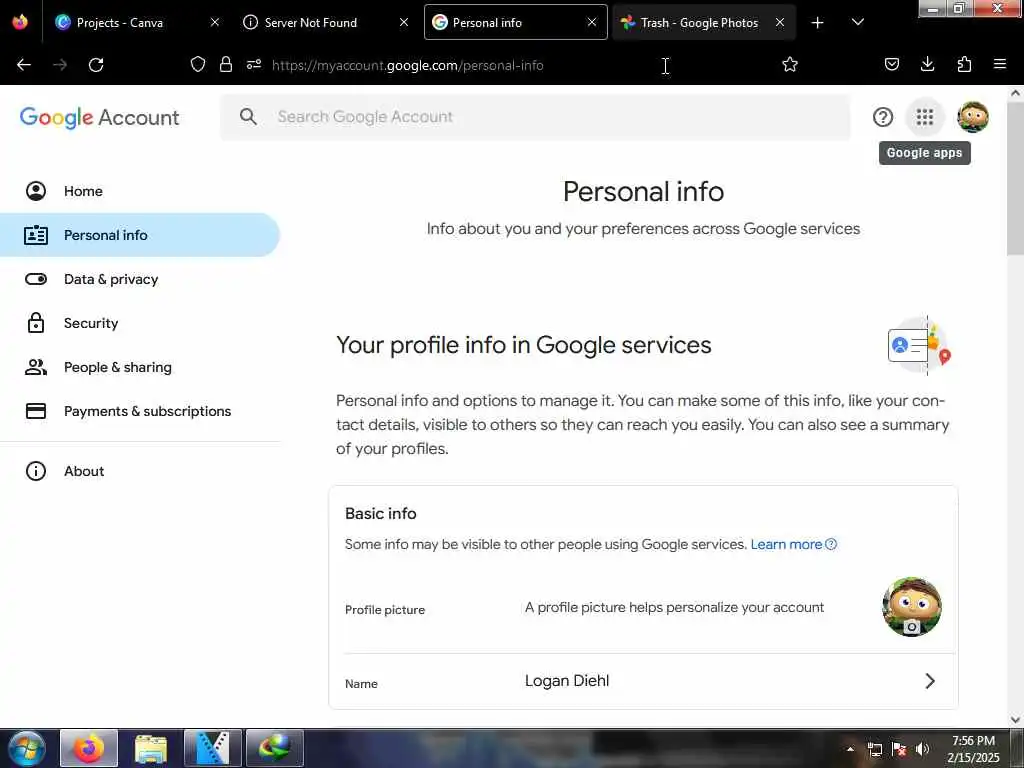Viewport: 1024px width, 768px height.
Task: Click the Learn more question mark icon
Action: click(x=831, y=545)
